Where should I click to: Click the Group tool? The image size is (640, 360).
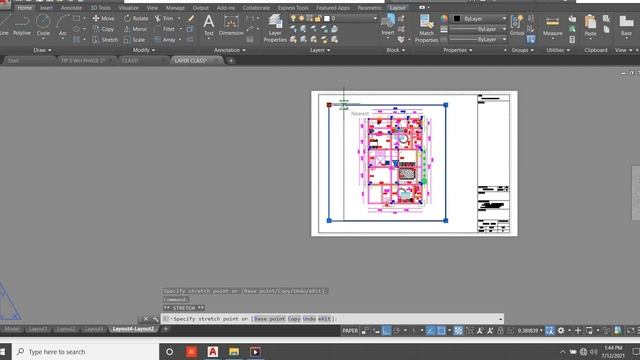(517, 25)
